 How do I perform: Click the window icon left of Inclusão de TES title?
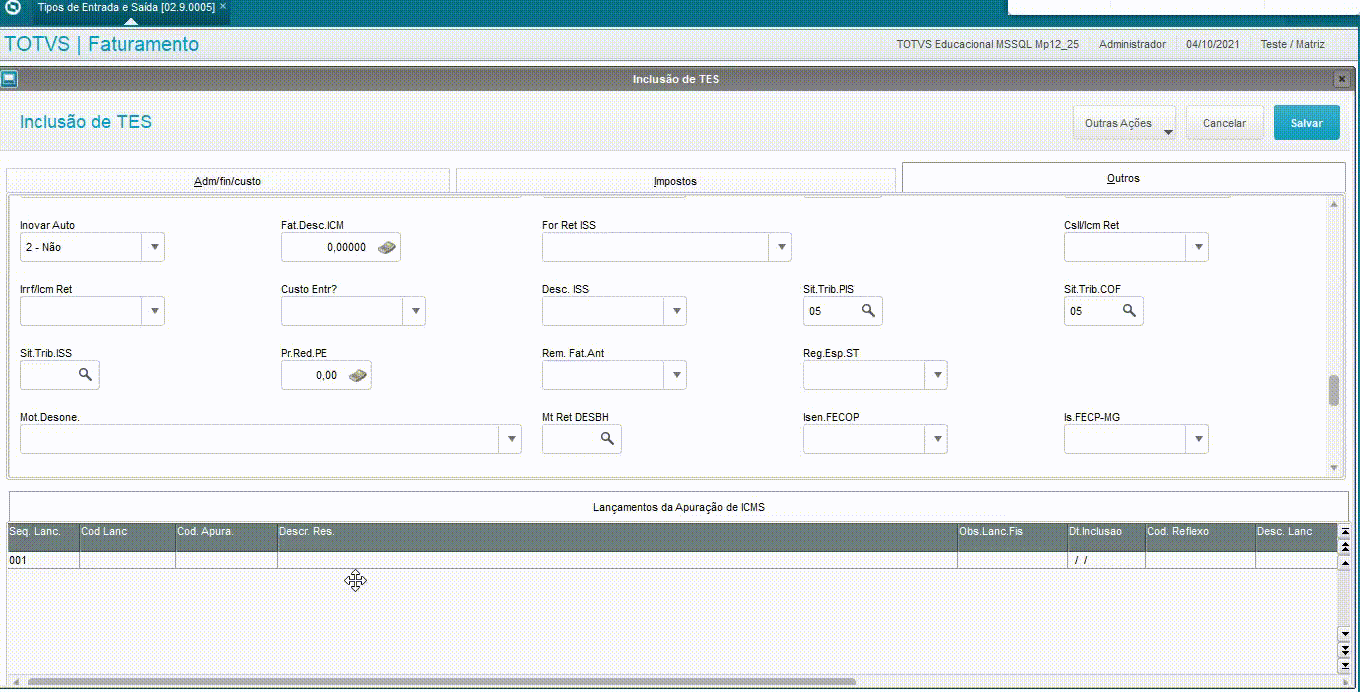coord(9,79)
